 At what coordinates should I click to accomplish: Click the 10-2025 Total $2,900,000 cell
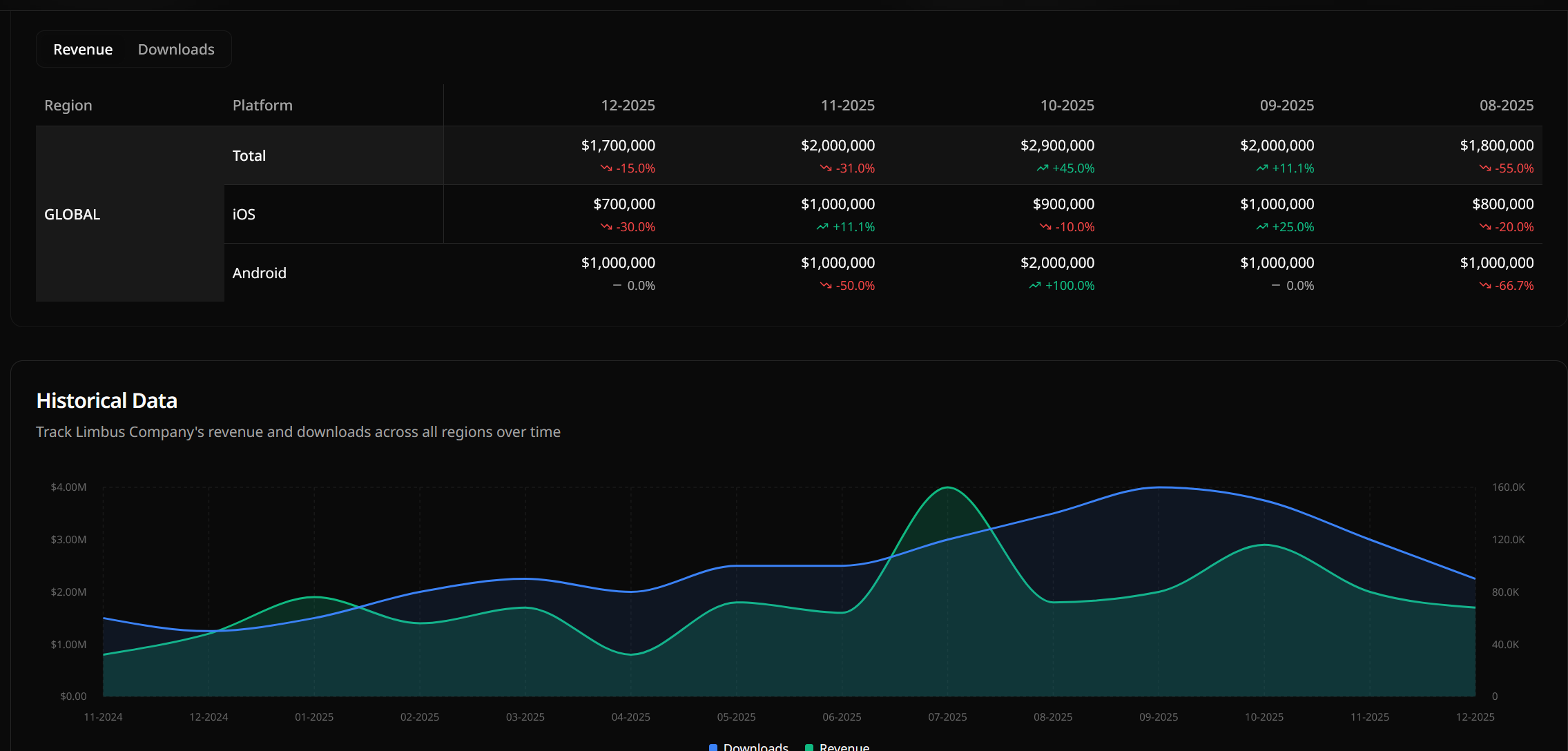tap(1057, 146)
